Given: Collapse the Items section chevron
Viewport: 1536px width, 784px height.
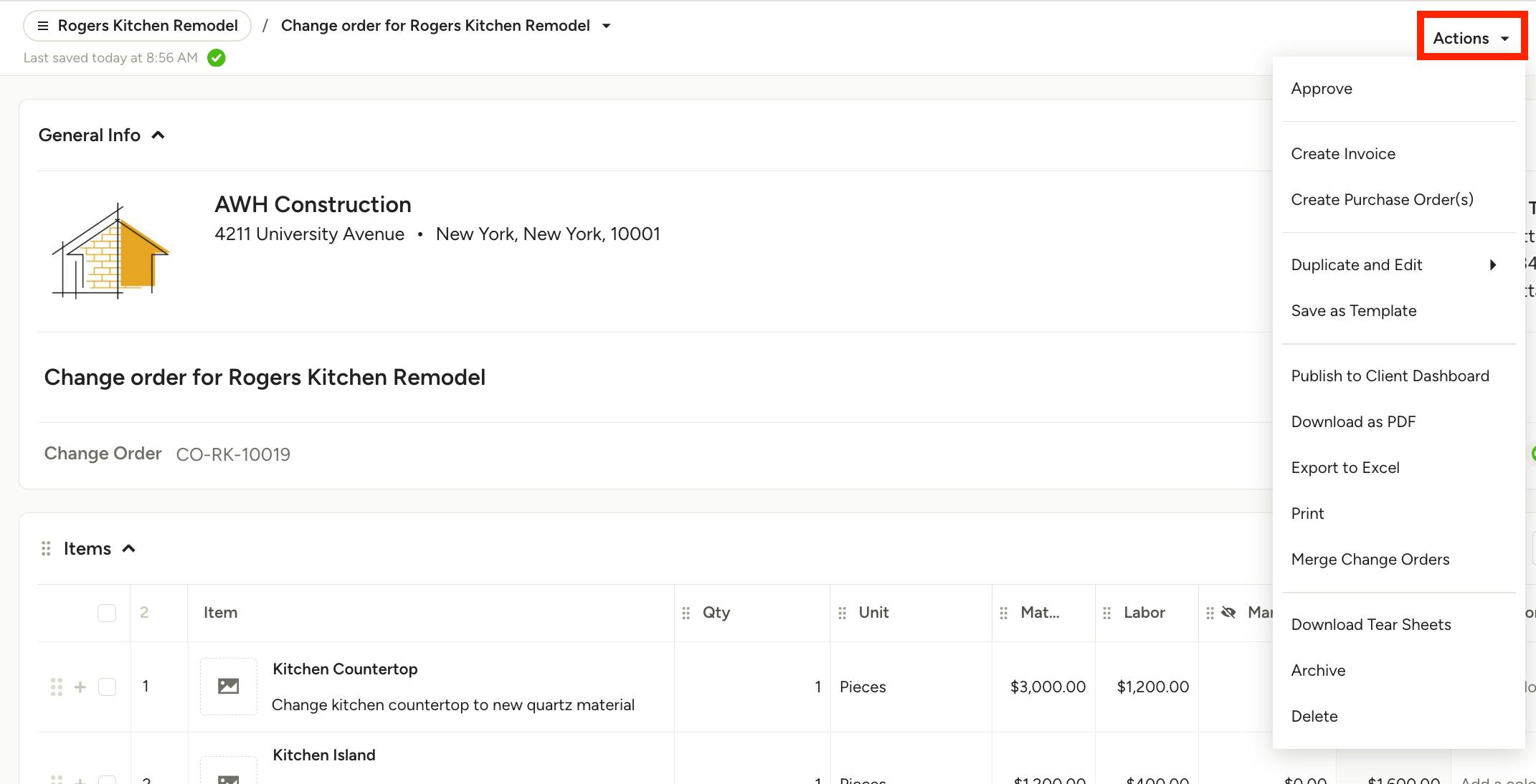Looking at the screenshot, I should click(129, 549).
